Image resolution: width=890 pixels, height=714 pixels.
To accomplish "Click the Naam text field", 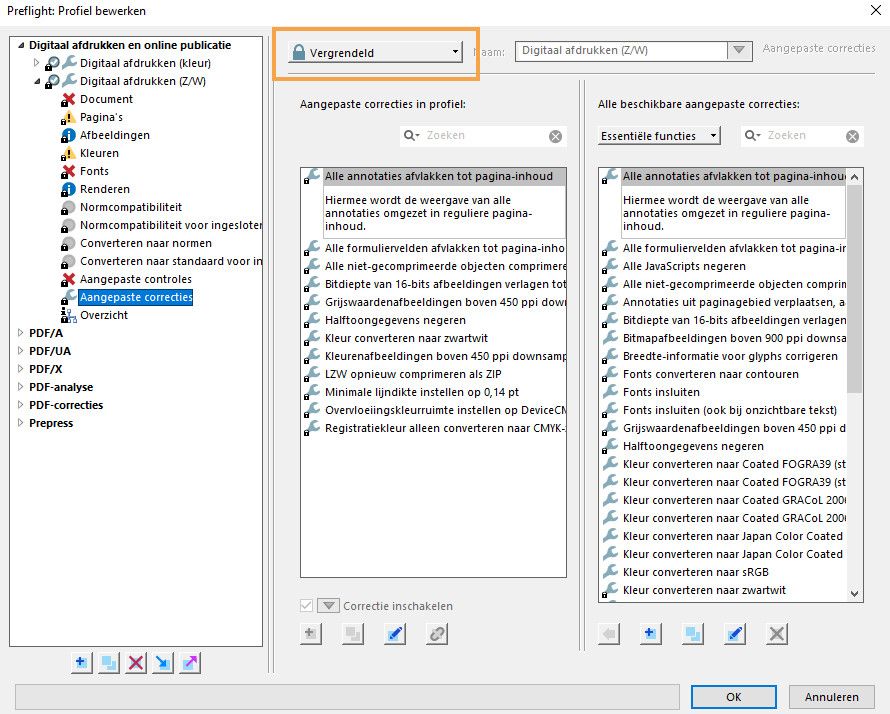I will (622, 51).
